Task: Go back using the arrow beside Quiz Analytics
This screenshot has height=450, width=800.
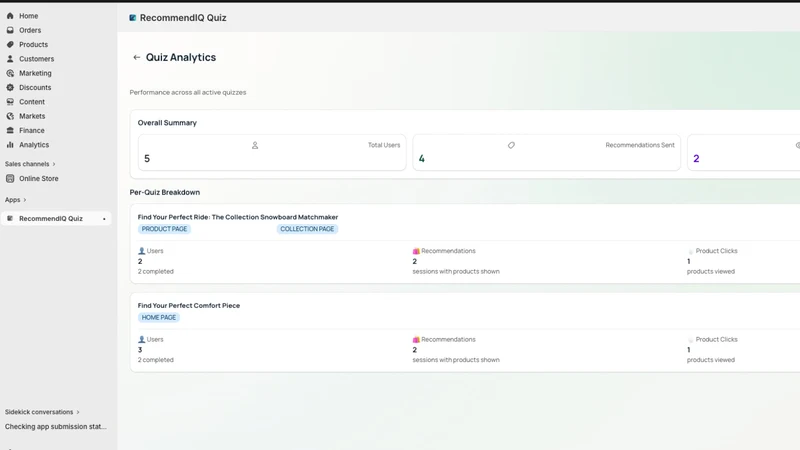Action: (x=136, y=57)
